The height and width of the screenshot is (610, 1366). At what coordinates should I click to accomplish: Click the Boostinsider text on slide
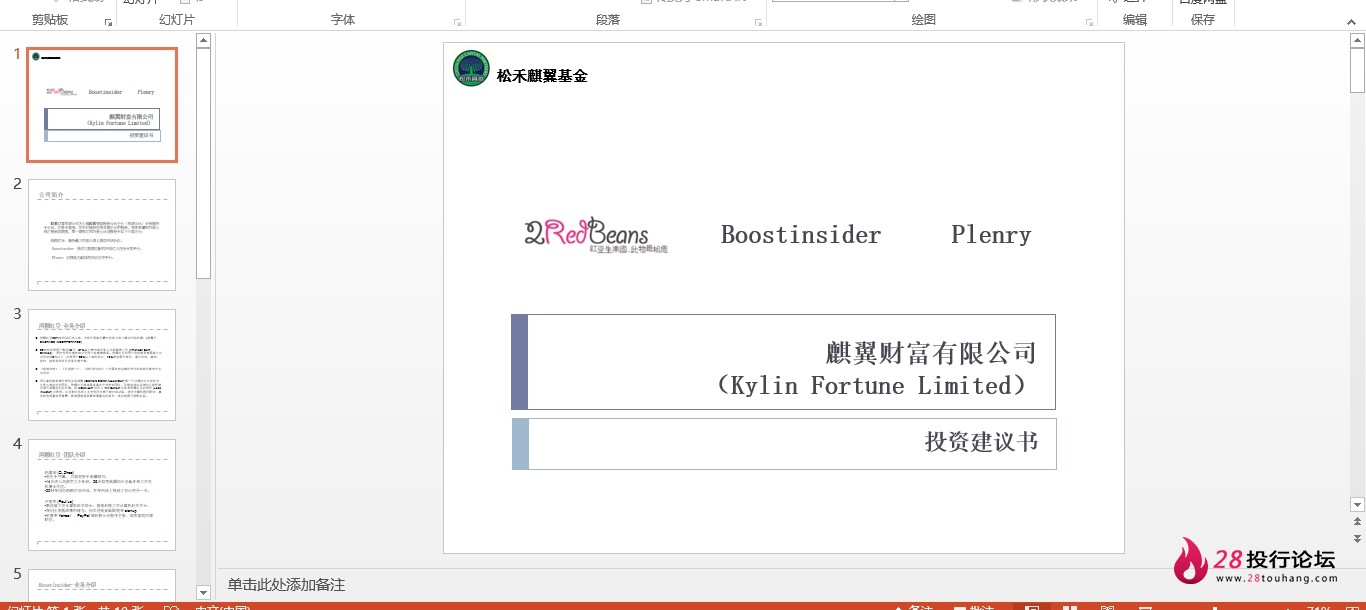pos(801,235)
